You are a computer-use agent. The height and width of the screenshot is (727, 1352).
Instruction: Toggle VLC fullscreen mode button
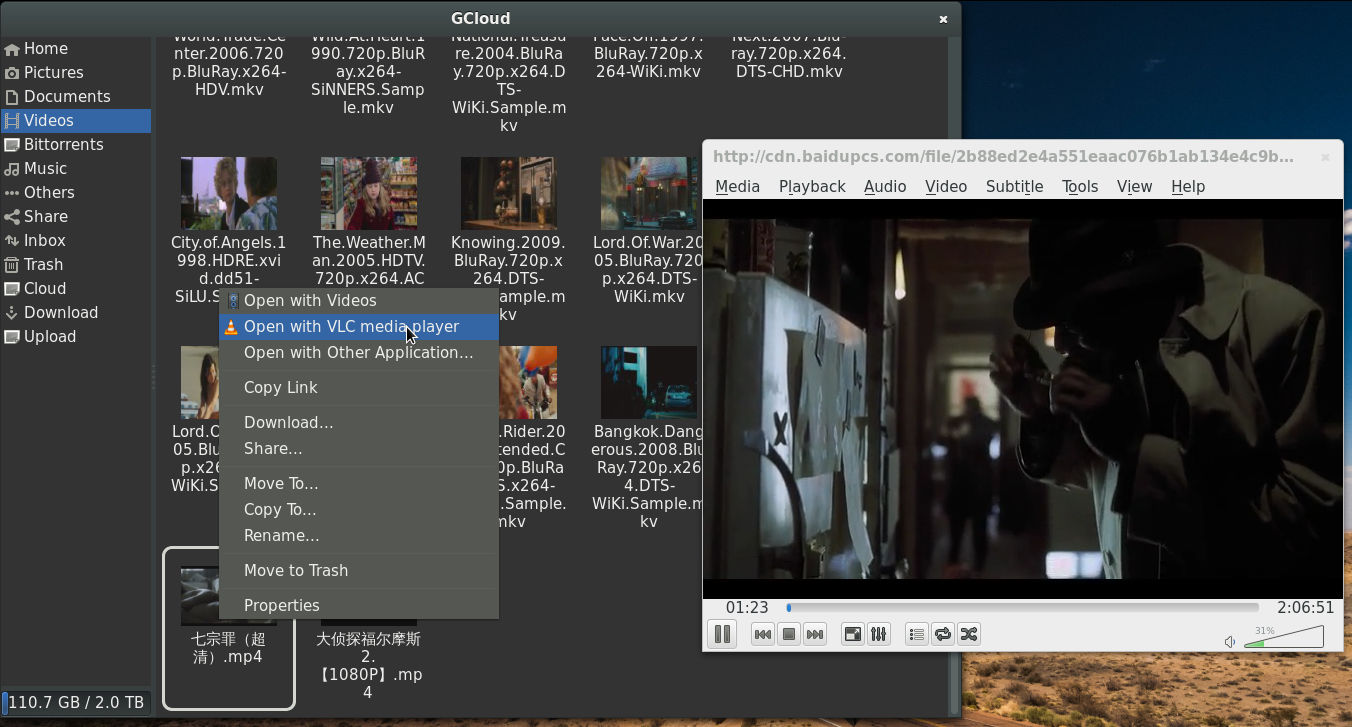point(853,634)
